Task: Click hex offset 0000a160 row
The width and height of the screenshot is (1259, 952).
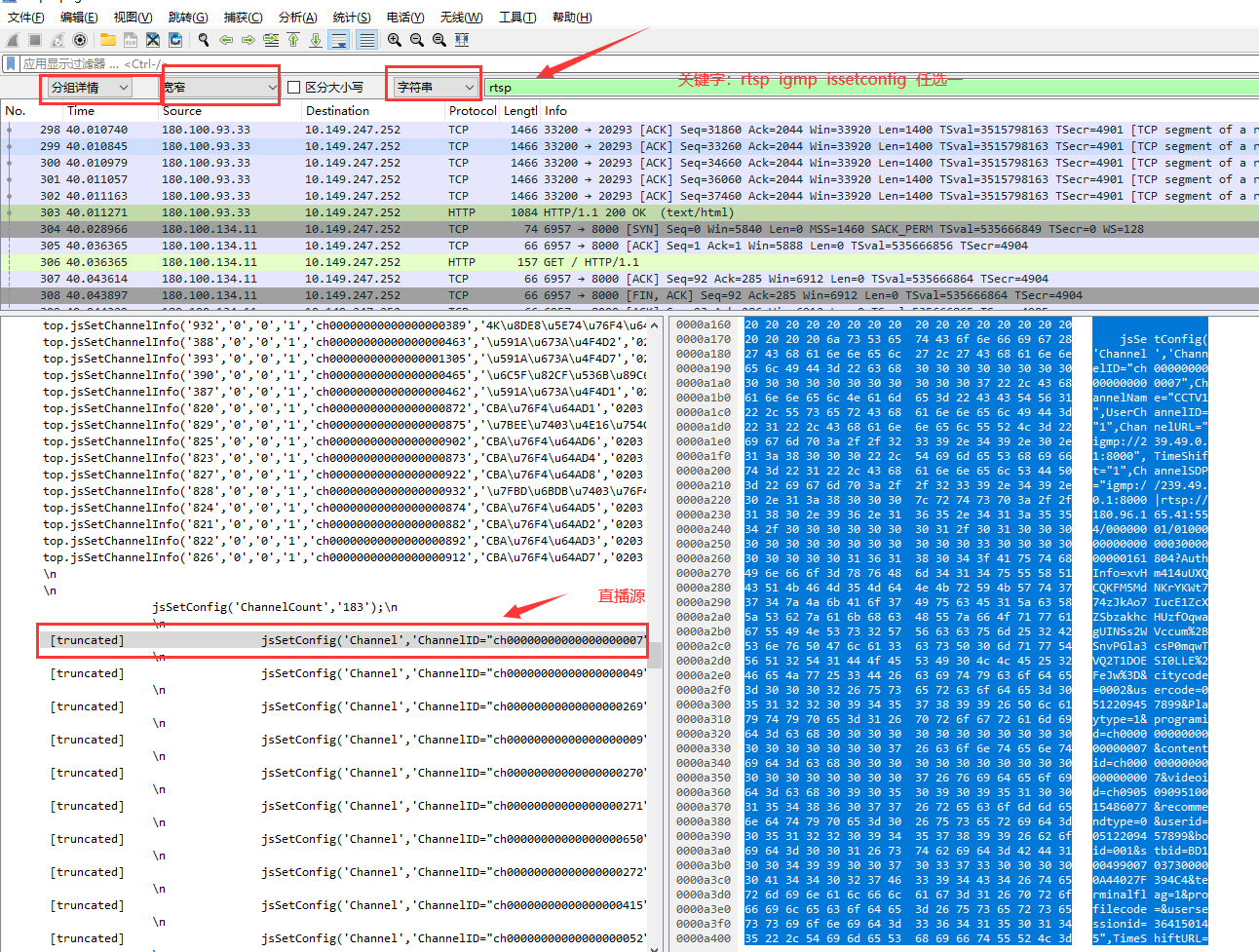Action: click(703, 324)
